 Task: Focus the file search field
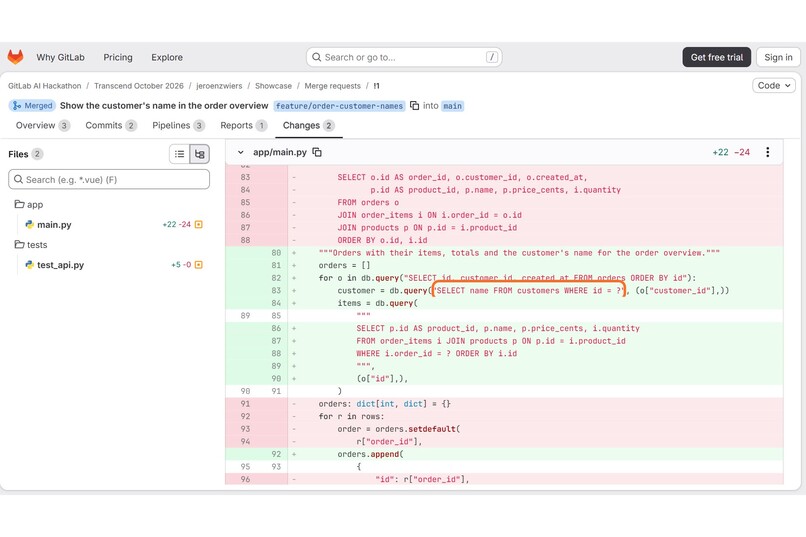coord(109,179)
